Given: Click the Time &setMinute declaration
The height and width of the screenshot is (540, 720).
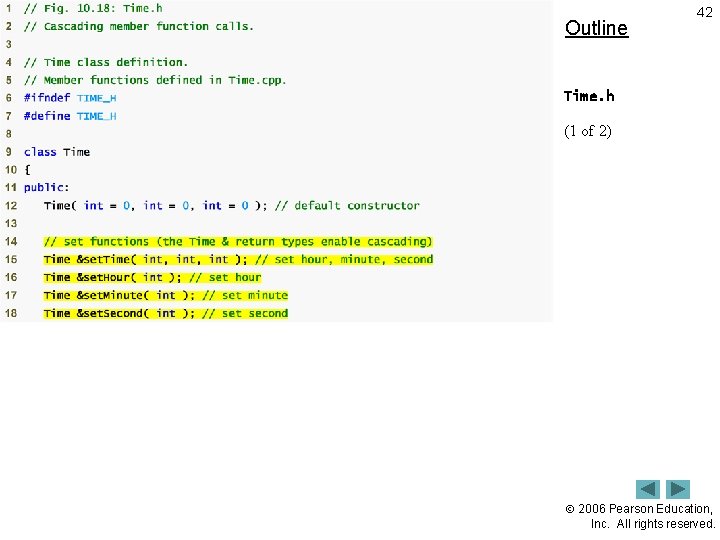Looking at the screenshot, I should (x=166, y=295).
